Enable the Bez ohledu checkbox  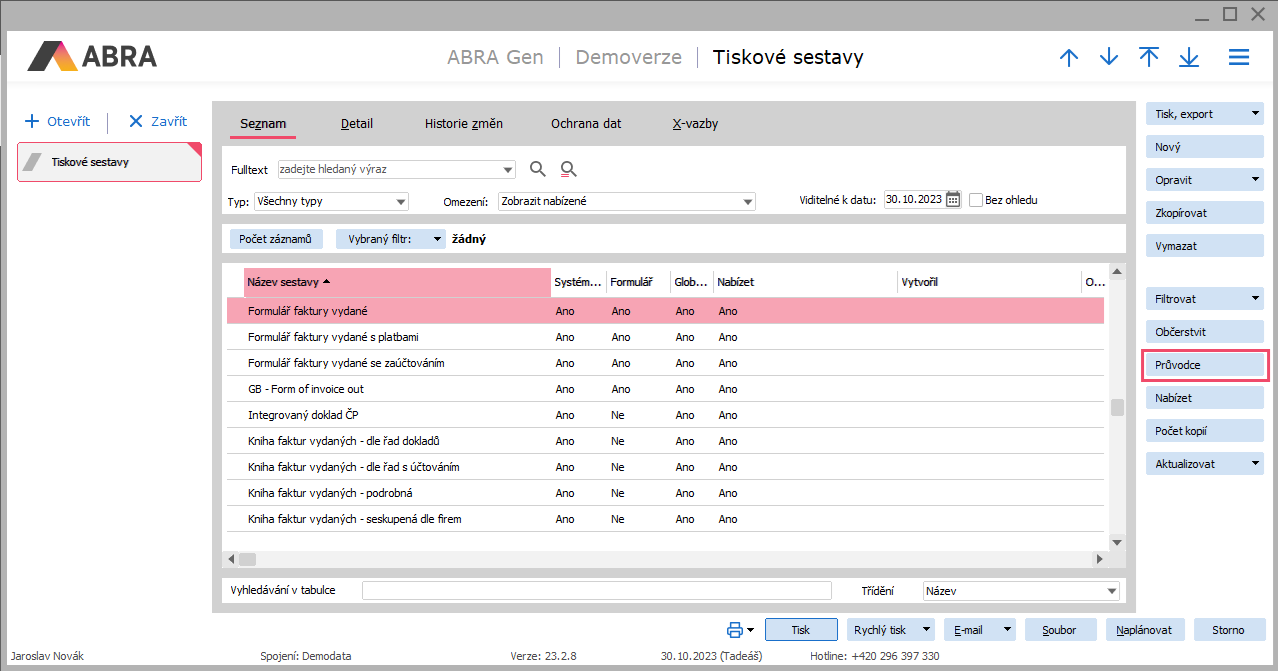click(x=977, y=200)
